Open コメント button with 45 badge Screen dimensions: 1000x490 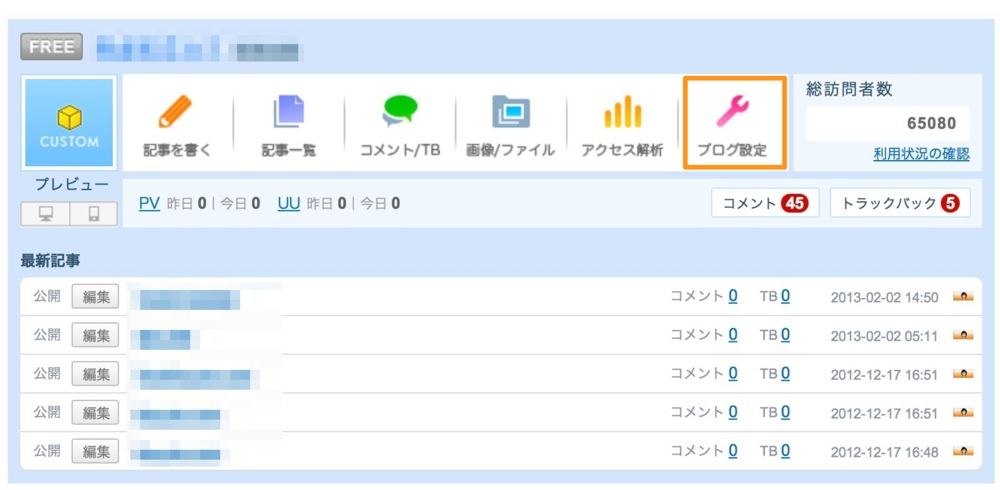pyautogui.click(x=765, y=203)
